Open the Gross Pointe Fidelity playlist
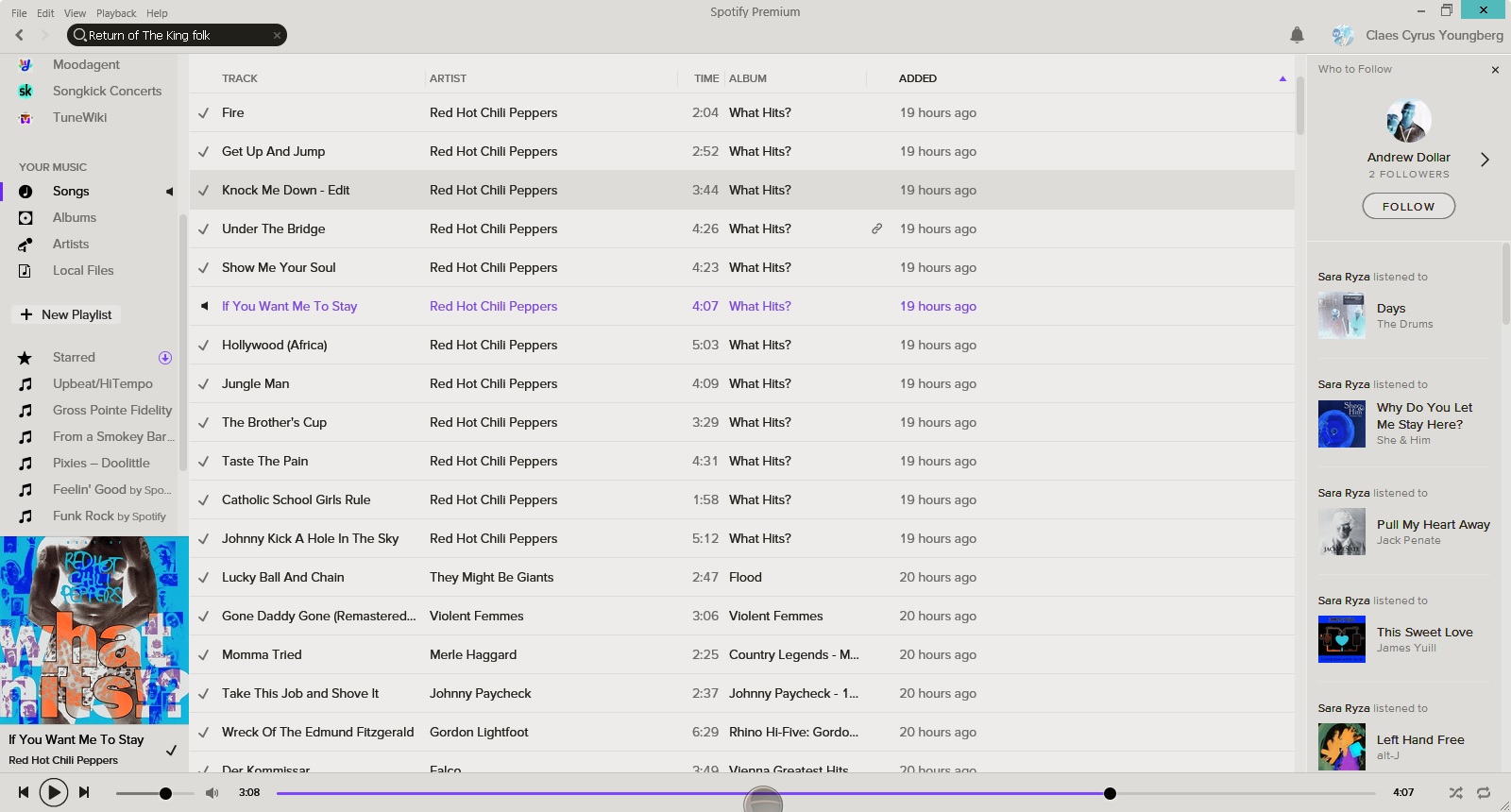Image resolution: width=1511 pixels, height=812 pixels. click(112, 410)
